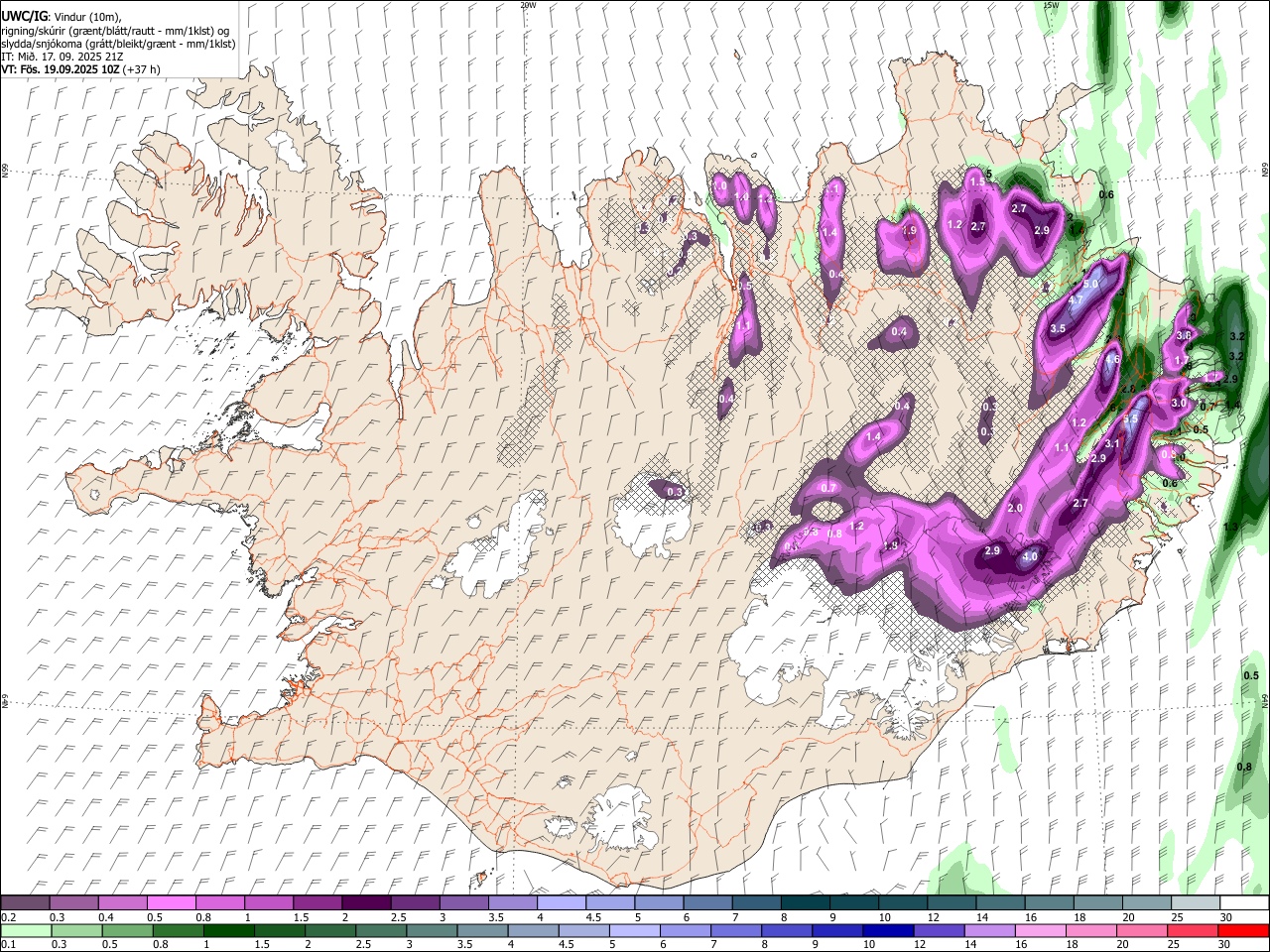Click the 3.1 snowfall value label
The height and width of the screenshot is (952, 1270).
(x=1112, y=443)
